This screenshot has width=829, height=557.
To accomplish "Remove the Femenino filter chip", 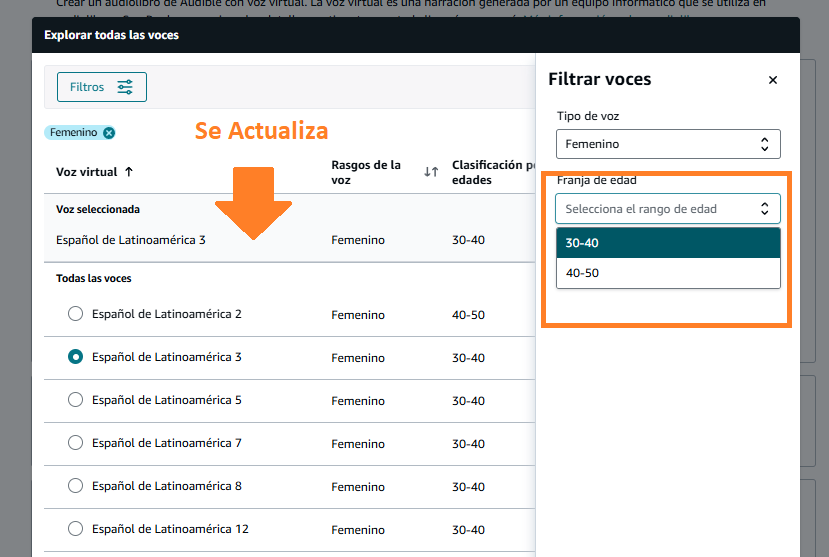I will click(109, 133).
